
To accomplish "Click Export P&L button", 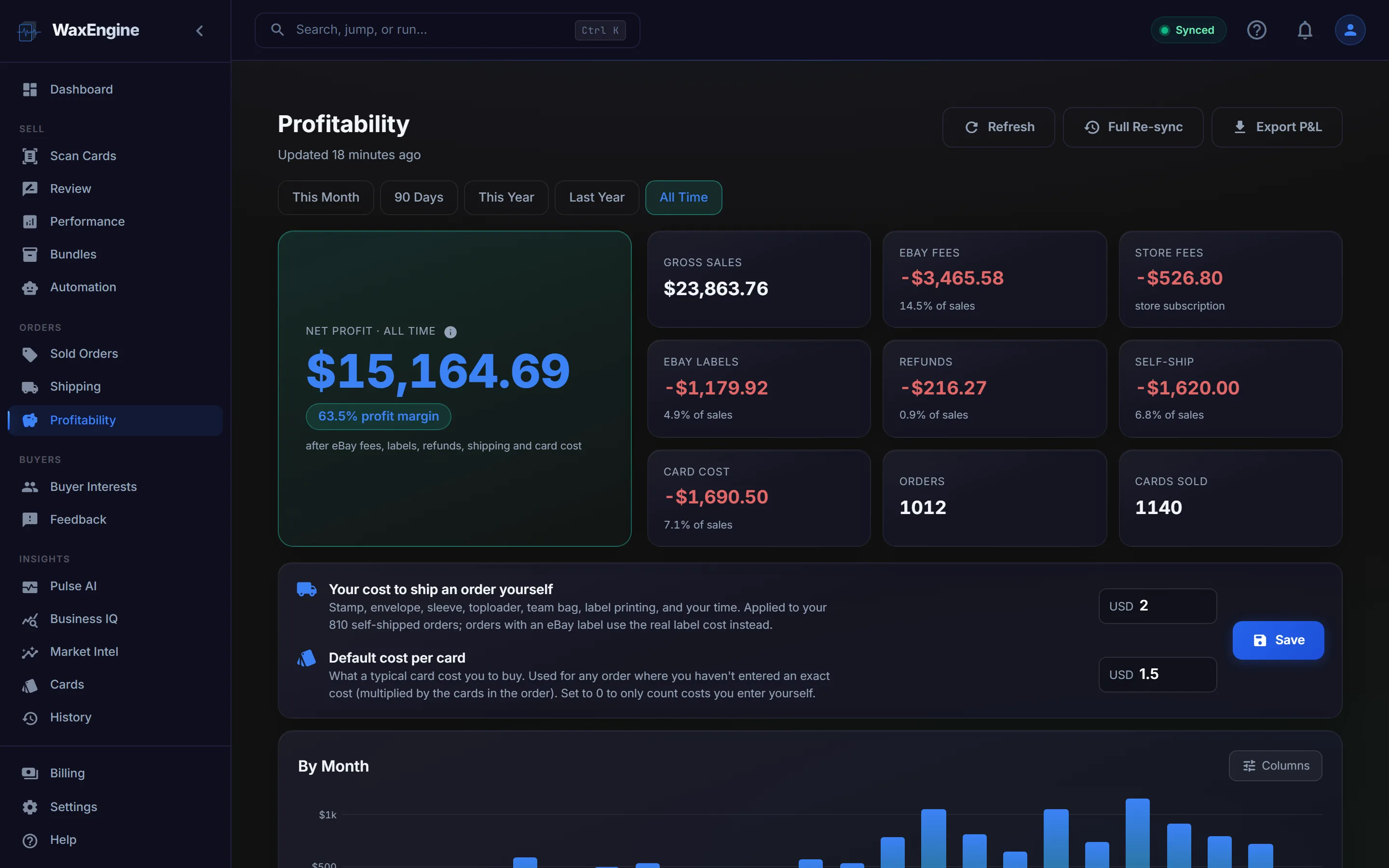I will point(1277,127).
